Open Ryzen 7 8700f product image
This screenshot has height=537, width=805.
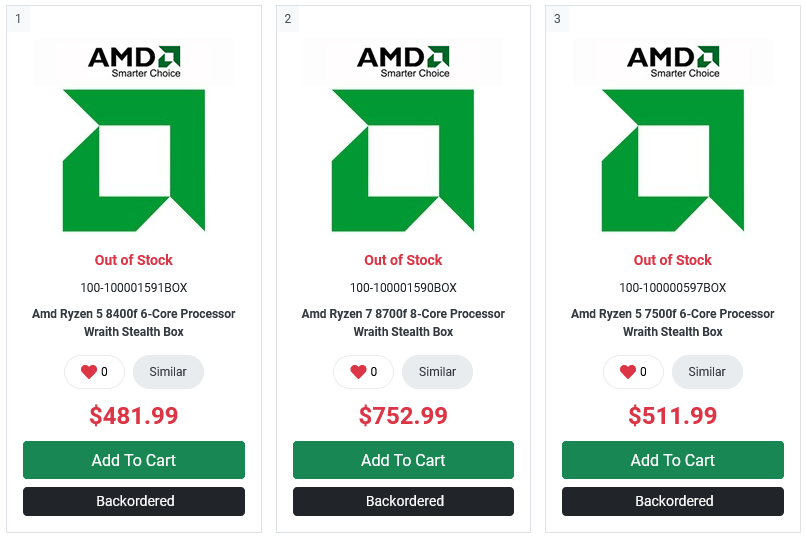(x=403, y=160)
